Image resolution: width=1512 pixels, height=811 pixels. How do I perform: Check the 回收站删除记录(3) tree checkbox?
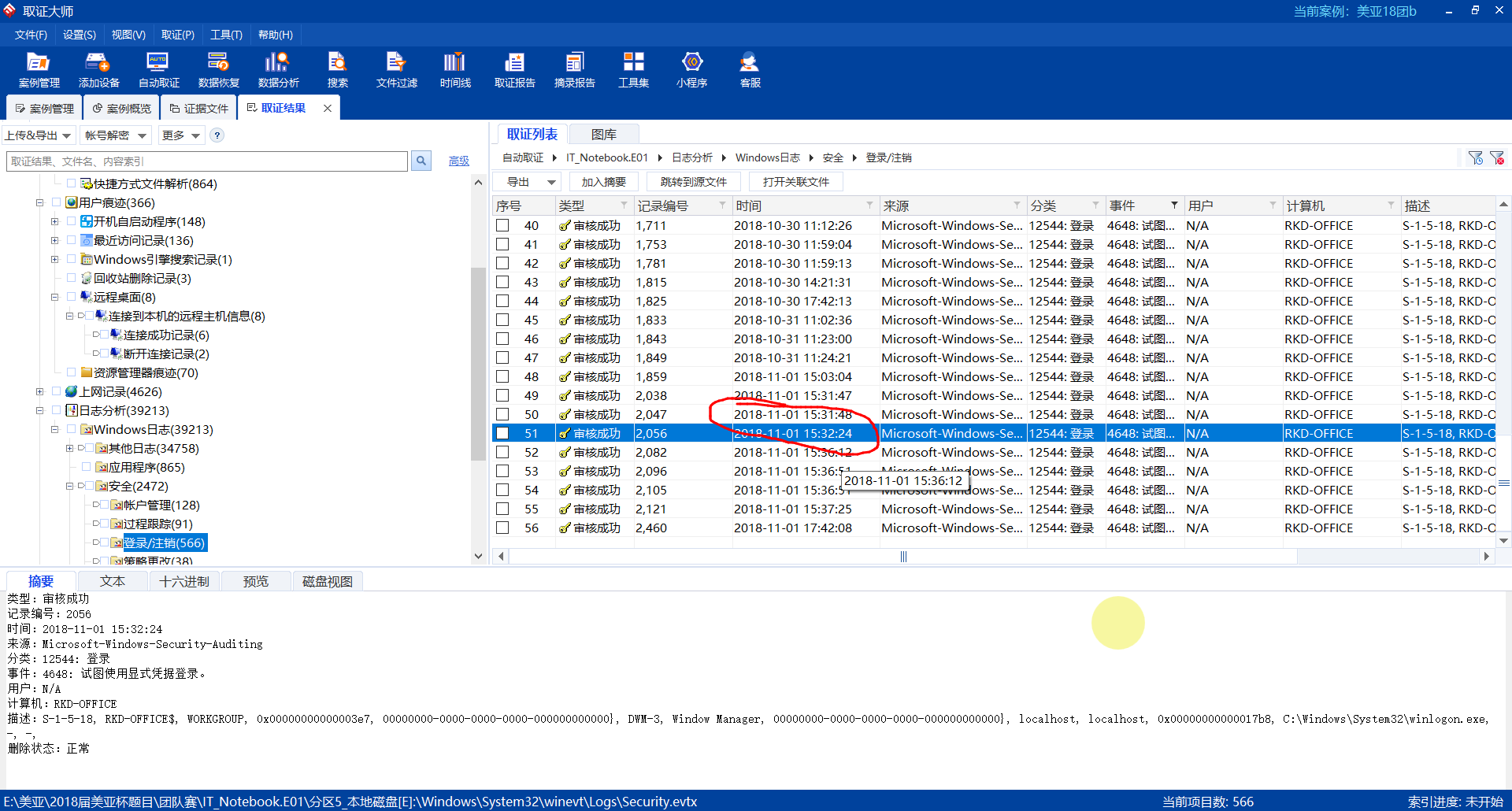[x=72, y=278]
